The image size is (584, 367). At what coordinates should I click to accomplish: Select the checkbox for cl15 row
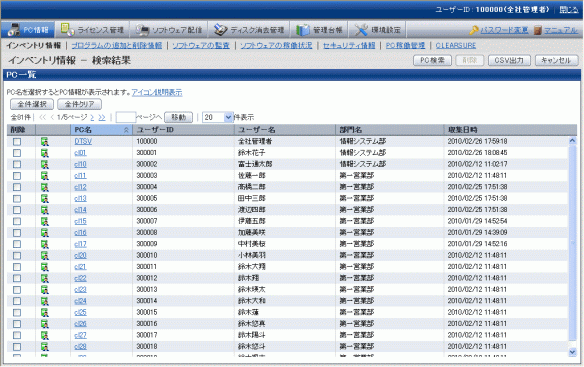[17, 221]
